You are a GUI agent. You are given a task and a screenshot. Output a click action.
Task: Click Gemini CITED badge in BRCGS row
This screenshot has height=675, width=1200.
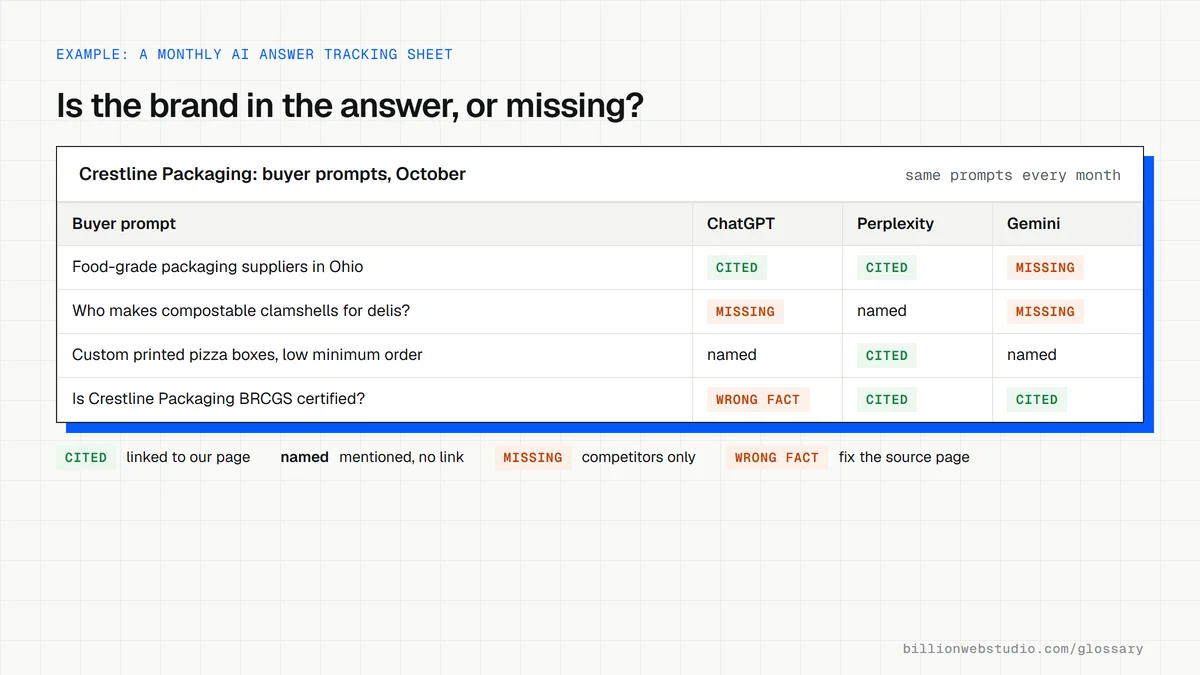[1037, 399]
